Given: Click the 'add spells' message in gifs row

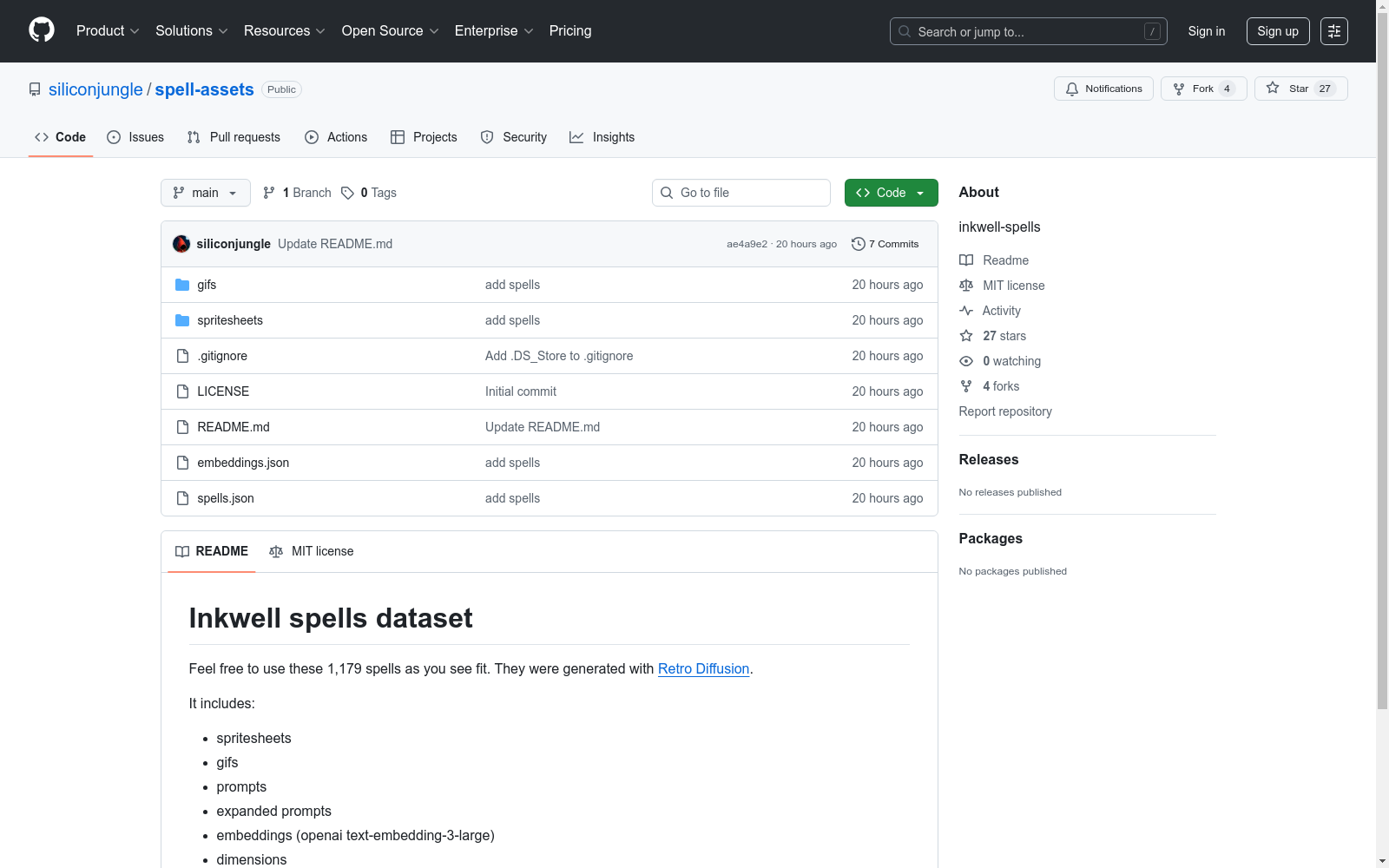Looking at the screenshot, I should (x=512, y=285).
